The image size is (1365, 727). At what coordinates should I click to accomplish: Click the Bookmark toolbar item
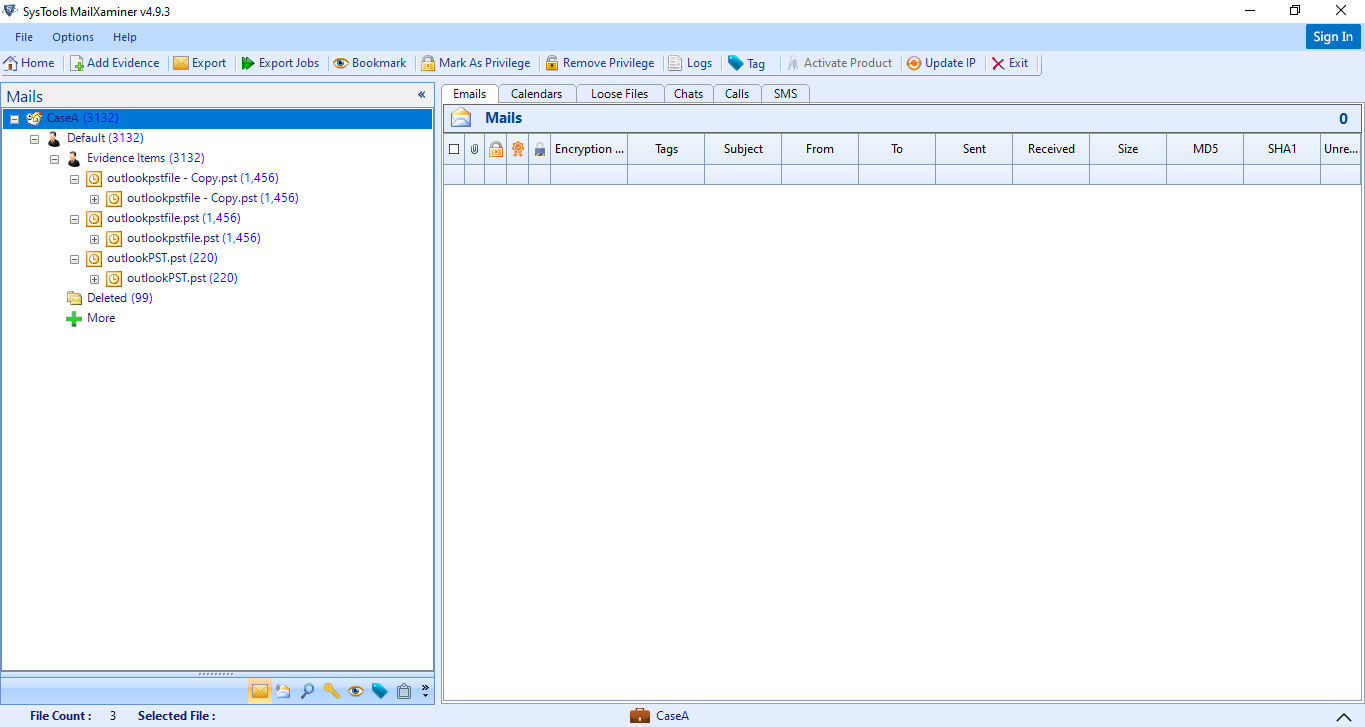[370, 63]
